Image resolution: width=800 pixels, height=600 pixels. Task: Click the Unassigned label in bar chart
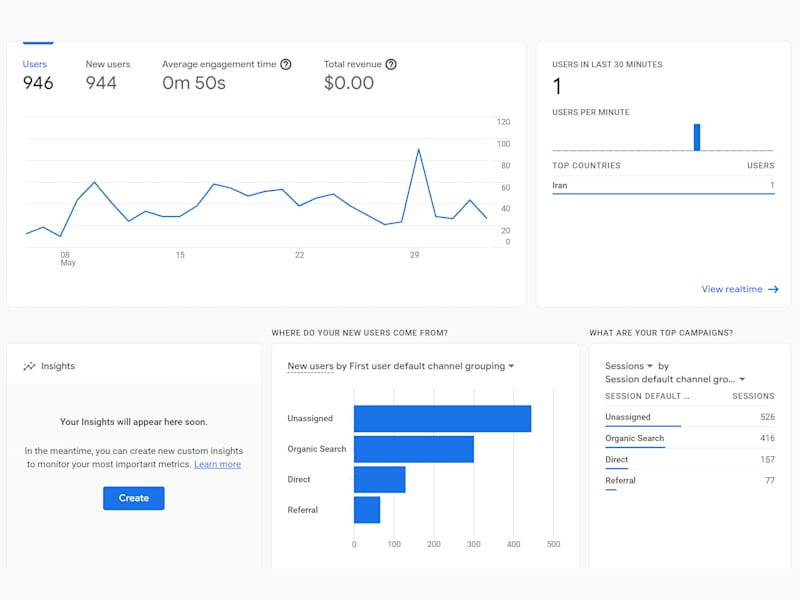coord(310,418)
